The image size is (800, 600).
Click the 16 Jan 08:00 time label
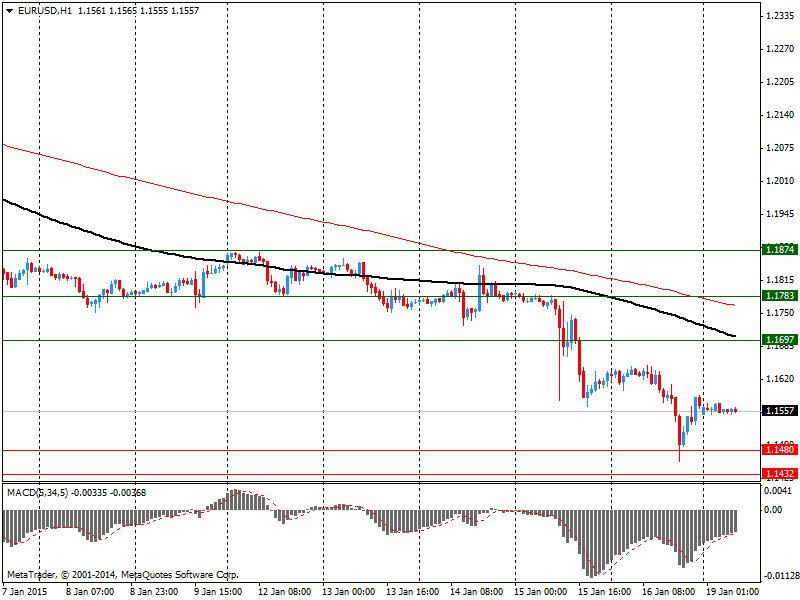pos(668,592)
